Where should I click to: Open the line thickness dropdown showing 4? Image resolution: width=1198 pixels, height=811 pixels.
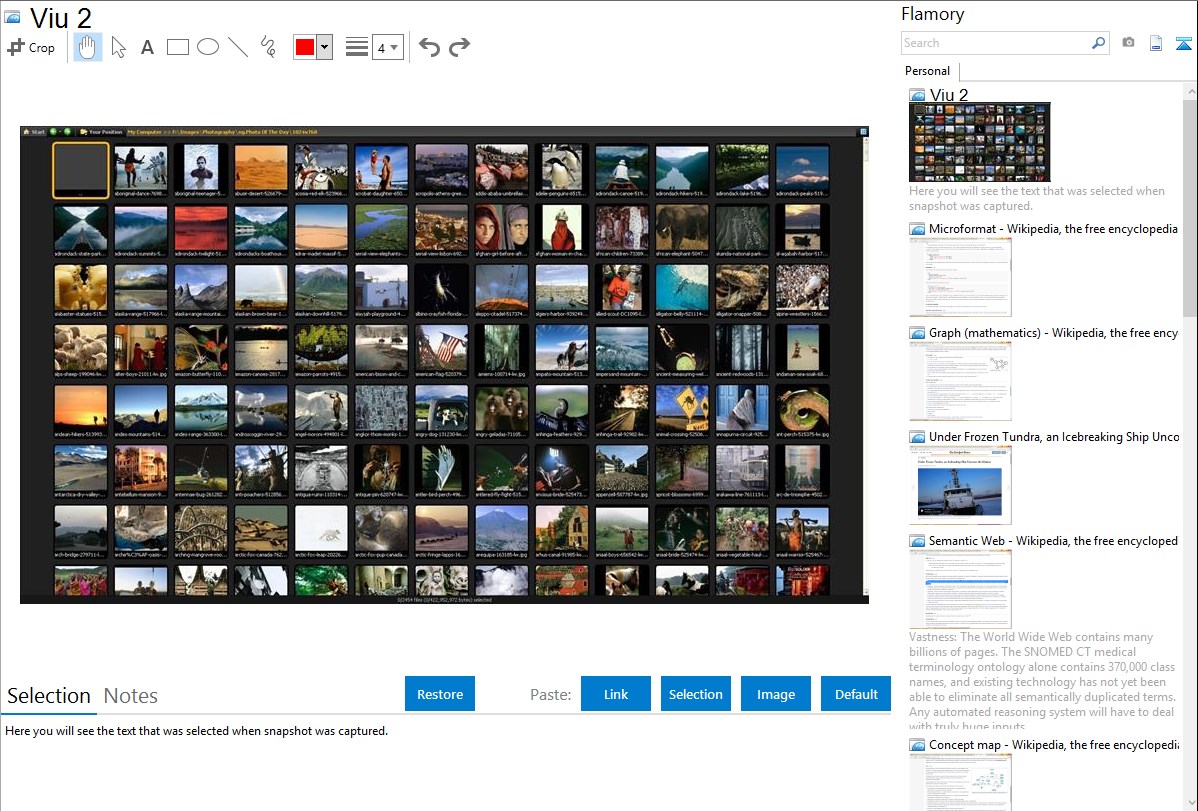pos(388,47)
